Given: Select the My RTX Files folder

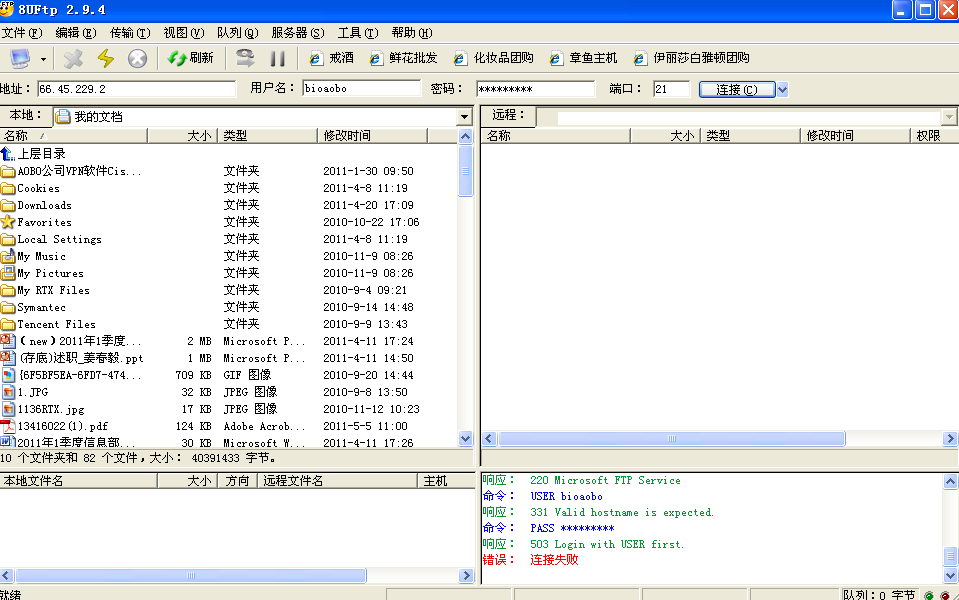Looking at the screenshot, I should pyautogui.click(x=45, y=291).
